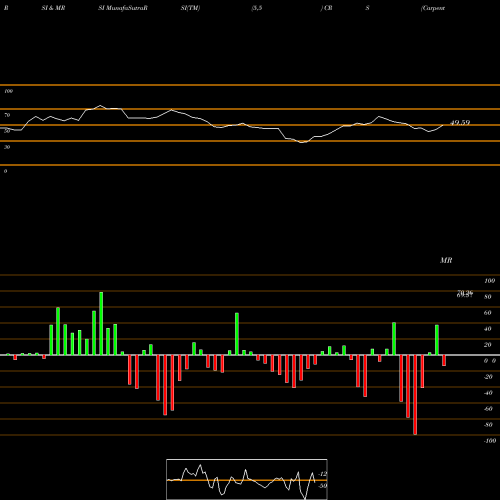Click the overlapping 70.26 value near MR scale
The image size is (500, 500).
point(465,292)
